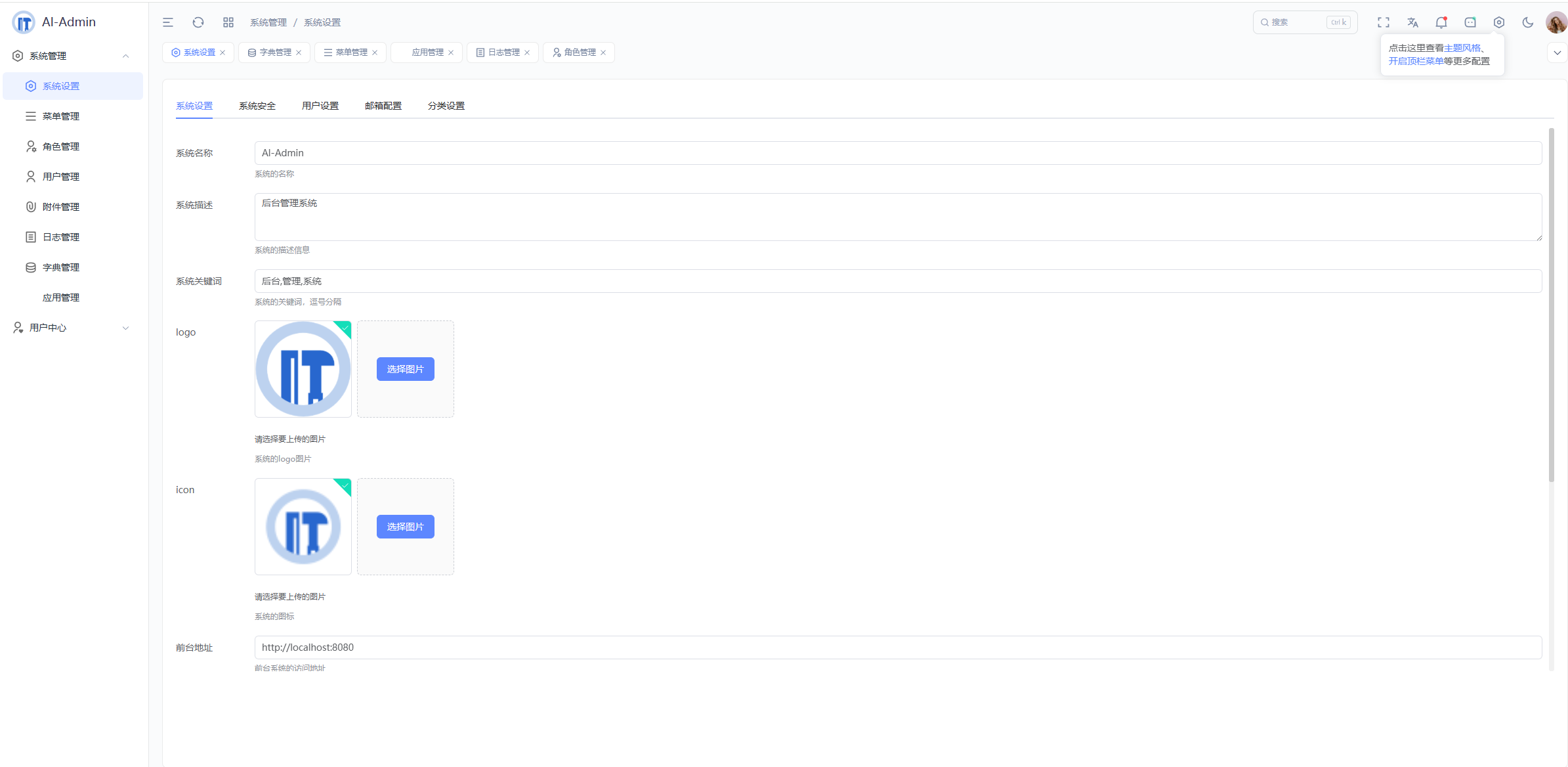Screen dimensions: 1568x767
Task: Open the theme settings hexagon gear icon
Action: [x=1499, y=22]
